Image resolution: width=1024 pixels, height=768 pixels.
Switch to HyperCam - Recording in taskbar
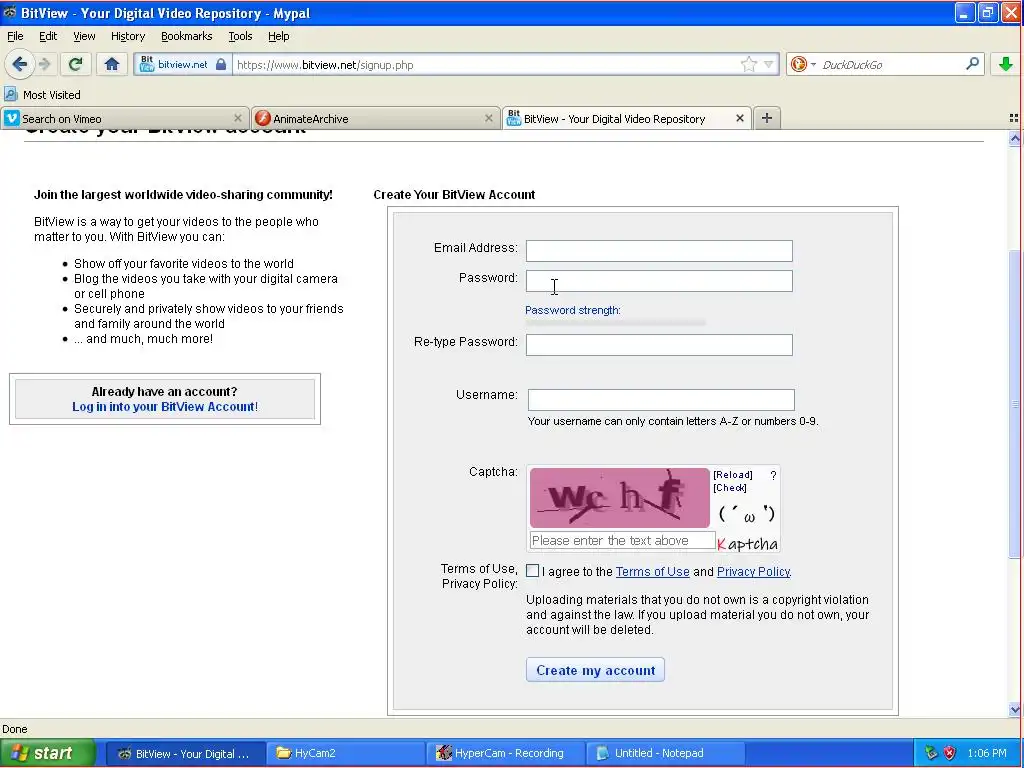click(505, 753)
